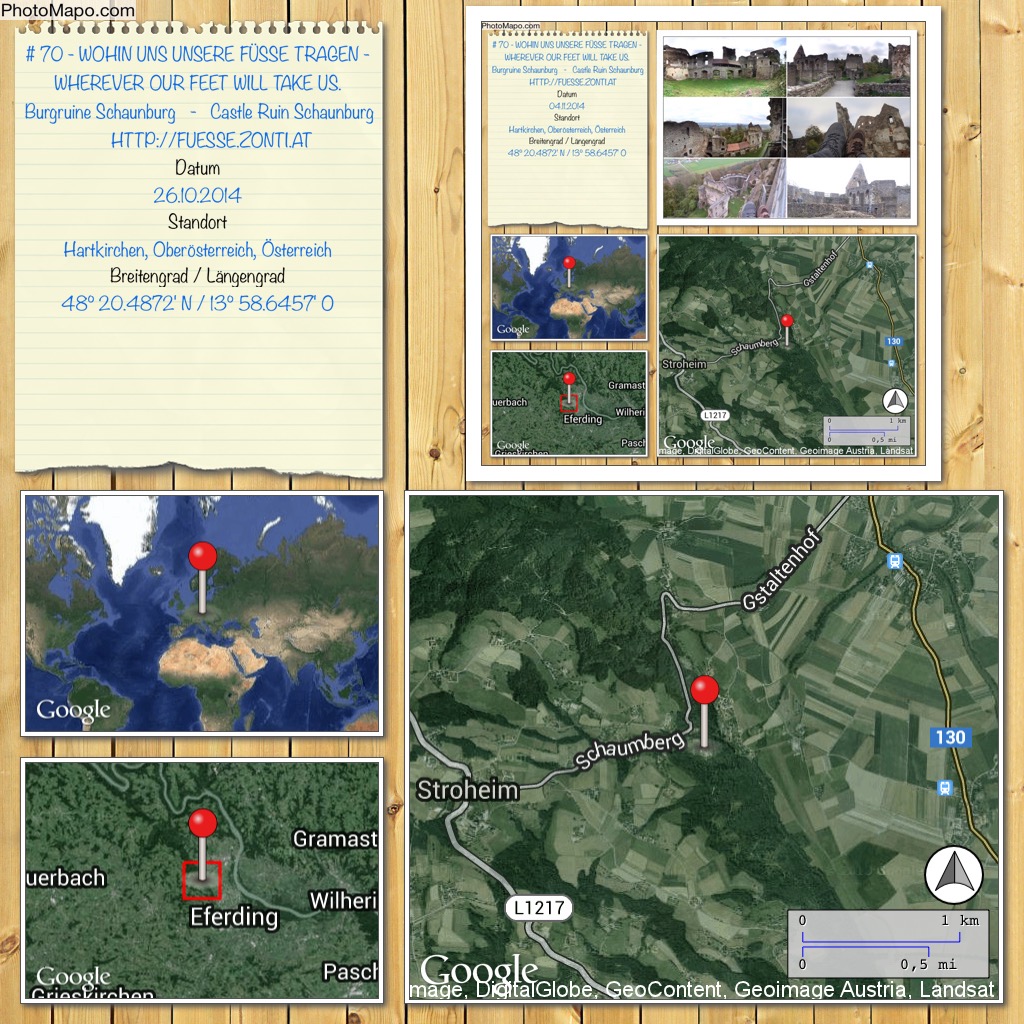
Task: Open the bottom-right castle photo in the preview
Action: [x=848, y=189]
